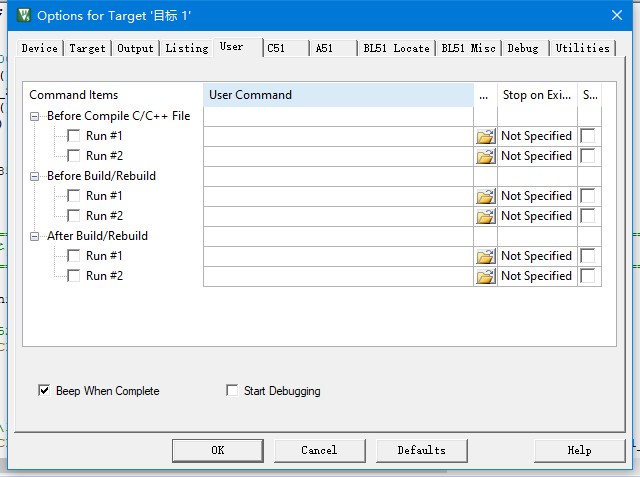640x477 pixels.
Task: Check Run #2 under After Build/Rebuild
Action: [x=74, y=276]
